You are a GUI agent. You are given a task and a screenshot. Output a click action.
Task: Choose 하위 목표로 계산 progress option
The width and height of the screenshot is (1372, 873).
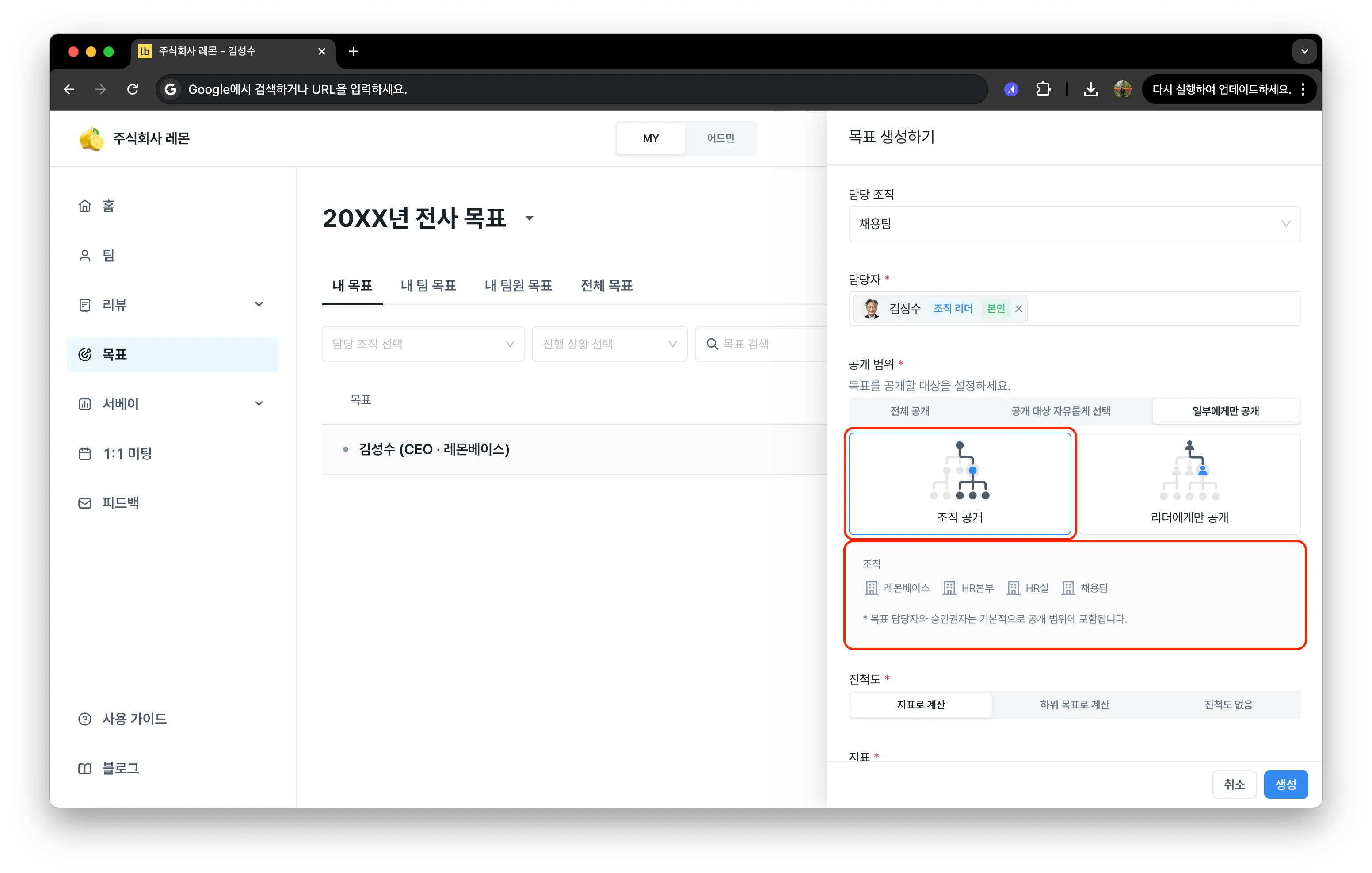[x=1074, y=704]
